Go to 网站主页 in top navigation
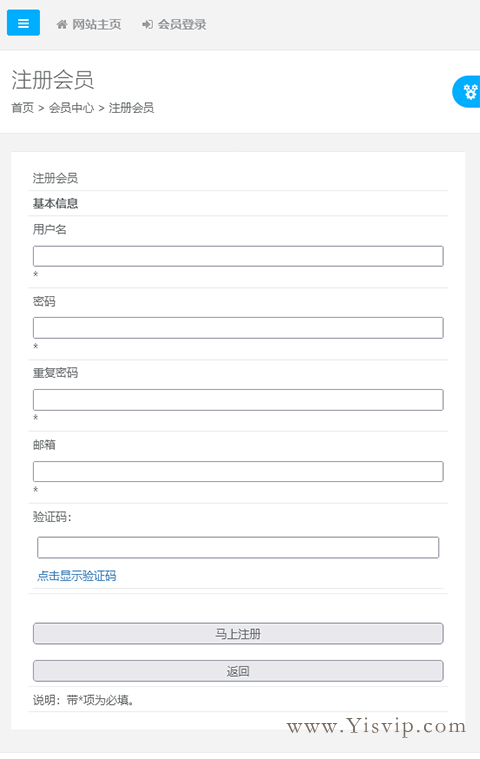 (x=96, y=24)
